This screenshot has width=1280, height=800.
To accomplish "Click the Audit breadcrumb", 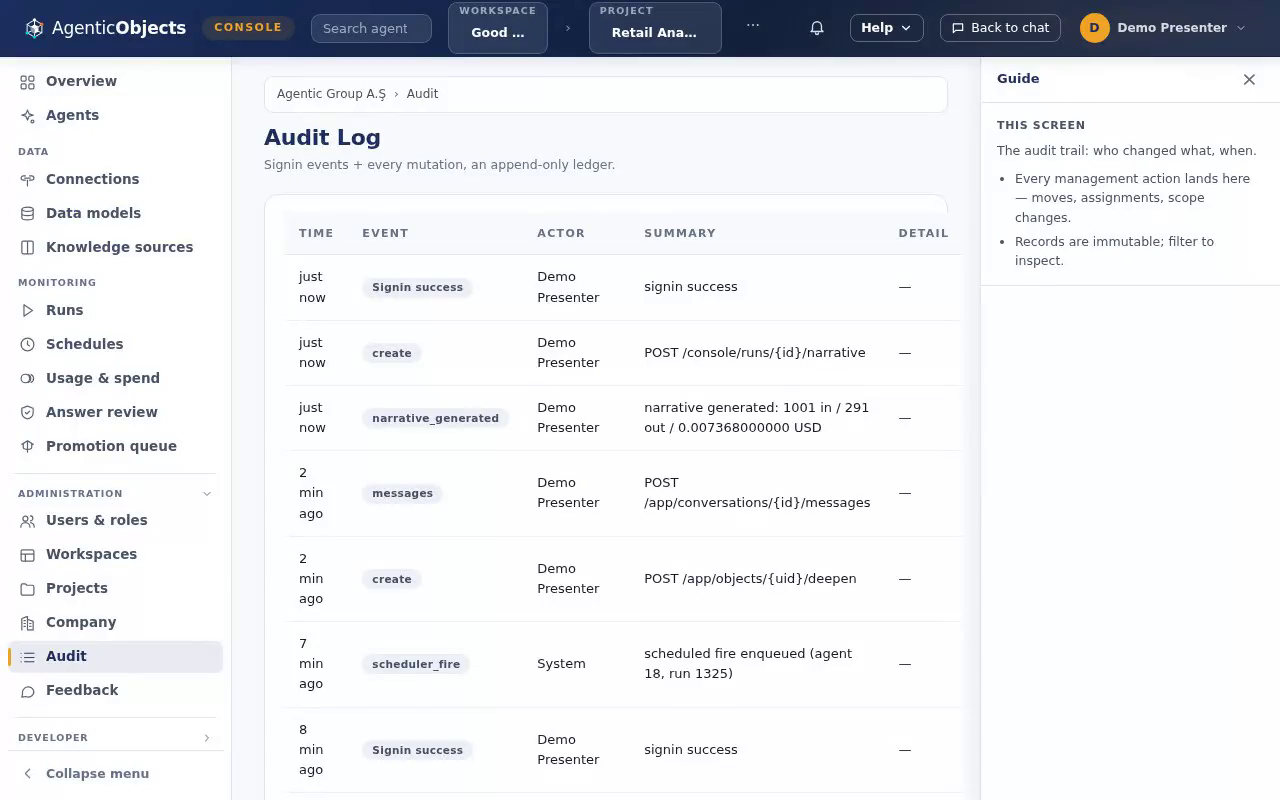I will tap(422, 94).
